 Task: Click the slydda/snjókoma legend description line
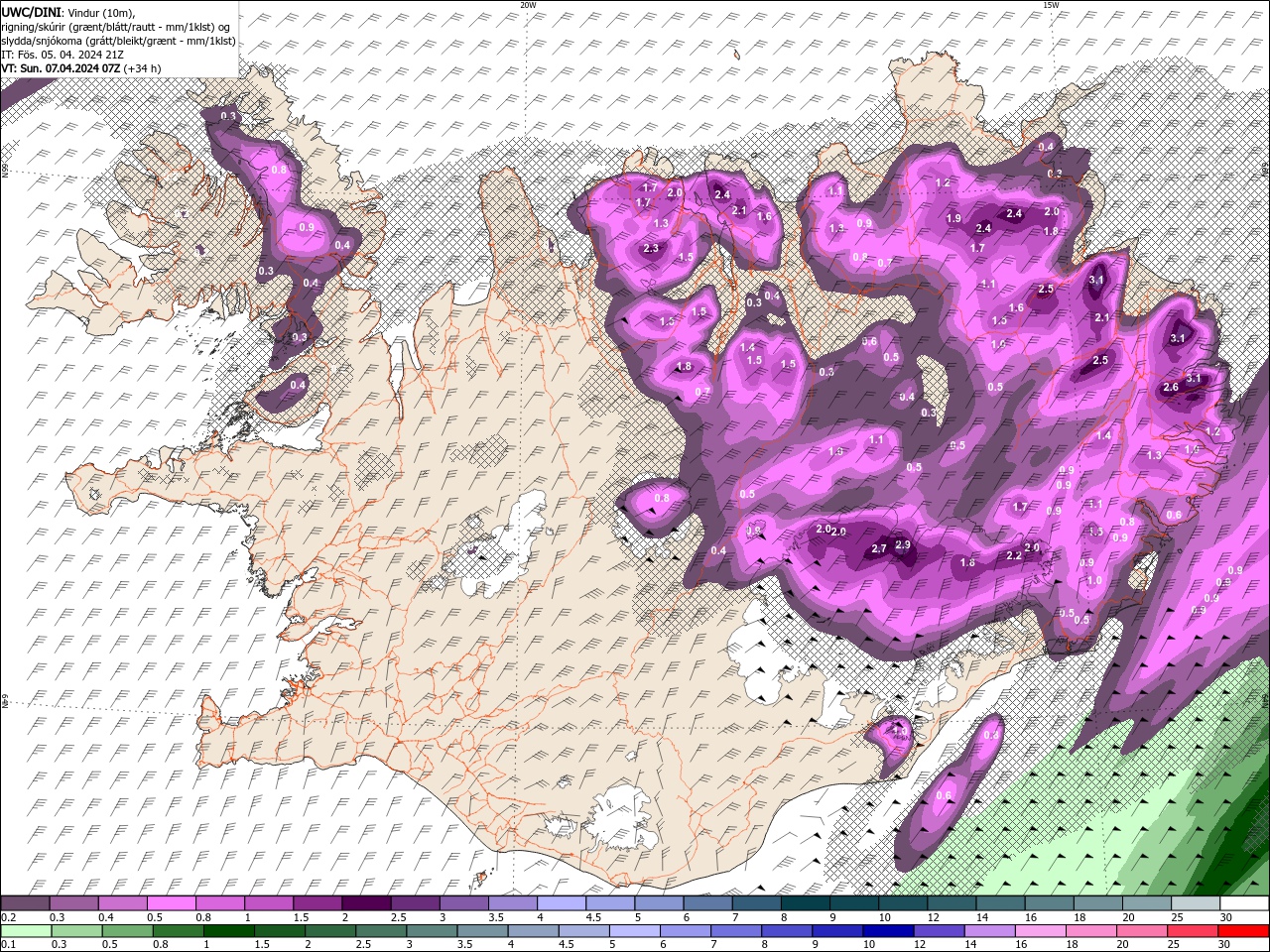tap(118, 40)
